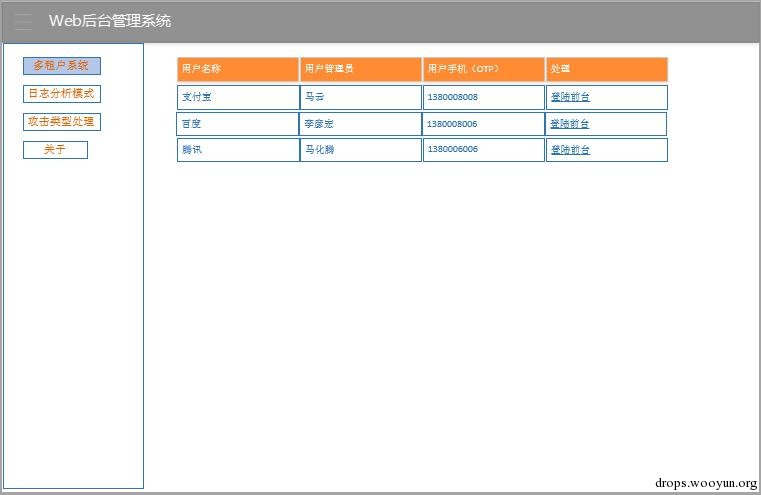Select the 百度 user name cell
The image size is (761, 495).
[x=237, y=124]
